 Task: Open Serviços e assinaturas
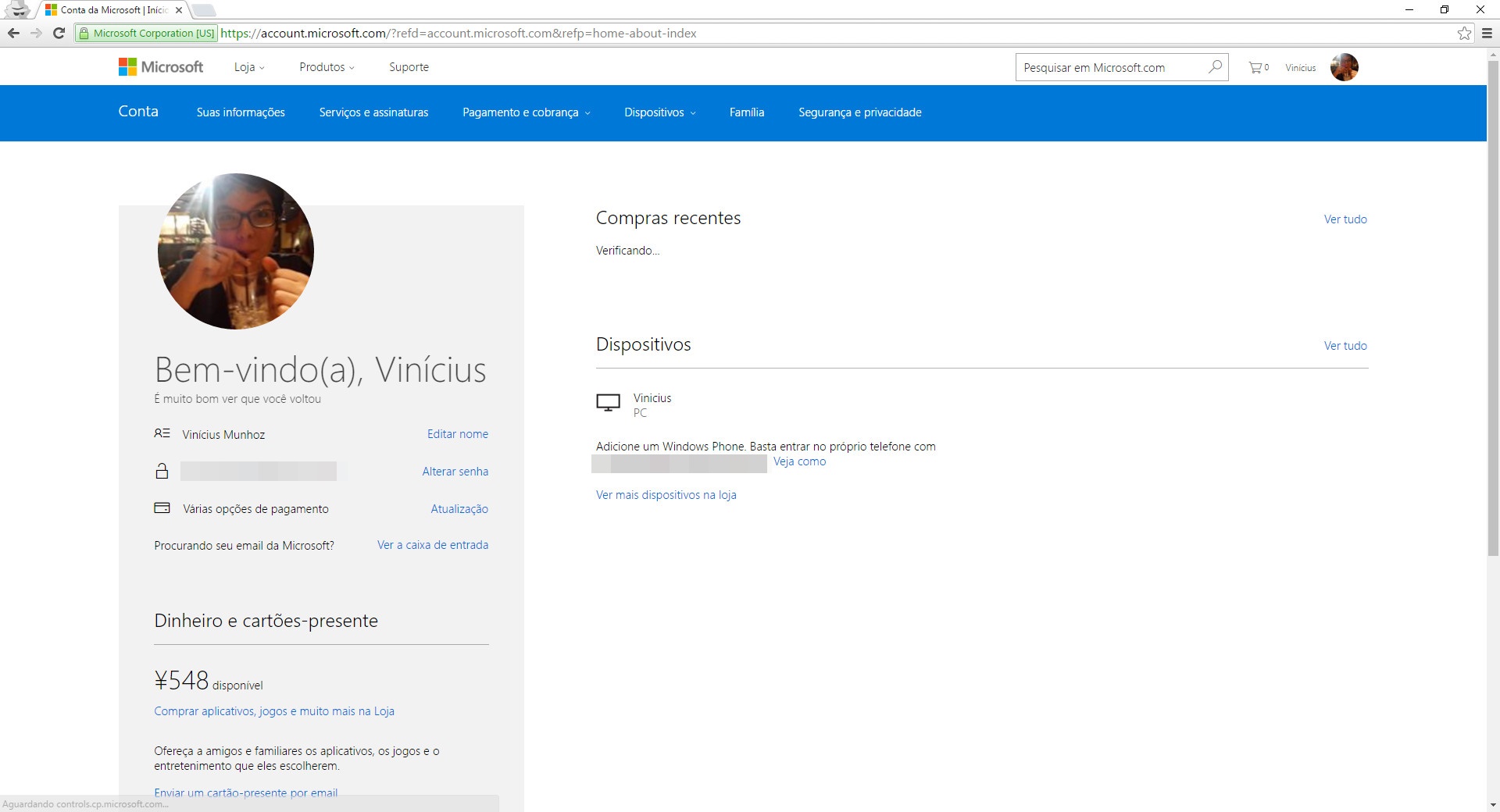coord(373,112)
